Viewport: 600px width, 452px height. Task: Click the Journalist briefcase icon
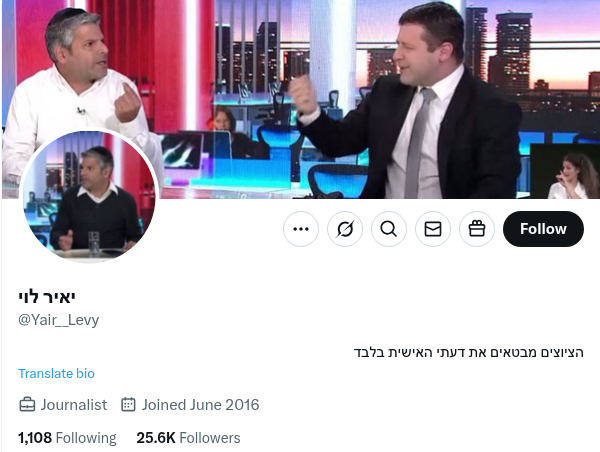coord(27,405)
